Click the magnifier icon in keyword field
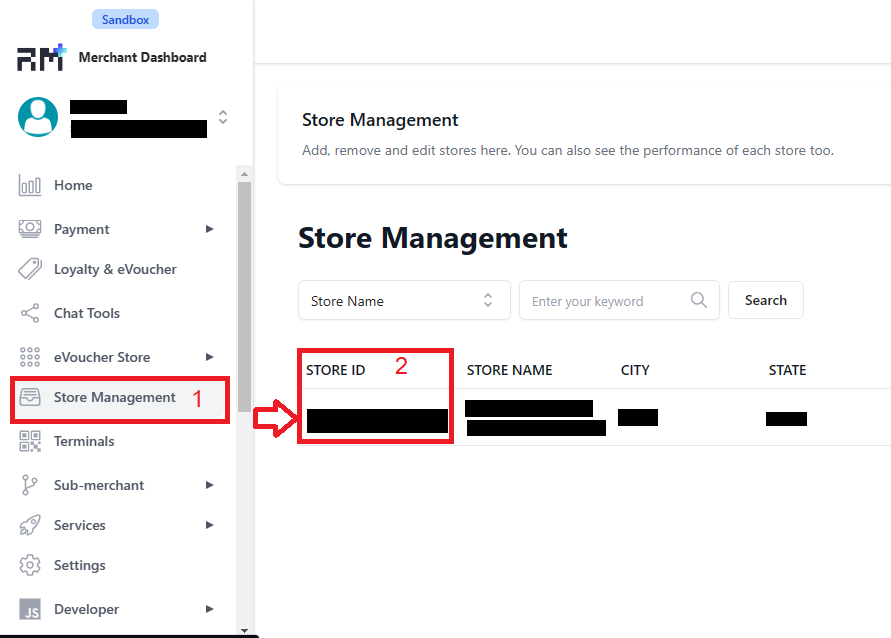 tap(699, 300)
